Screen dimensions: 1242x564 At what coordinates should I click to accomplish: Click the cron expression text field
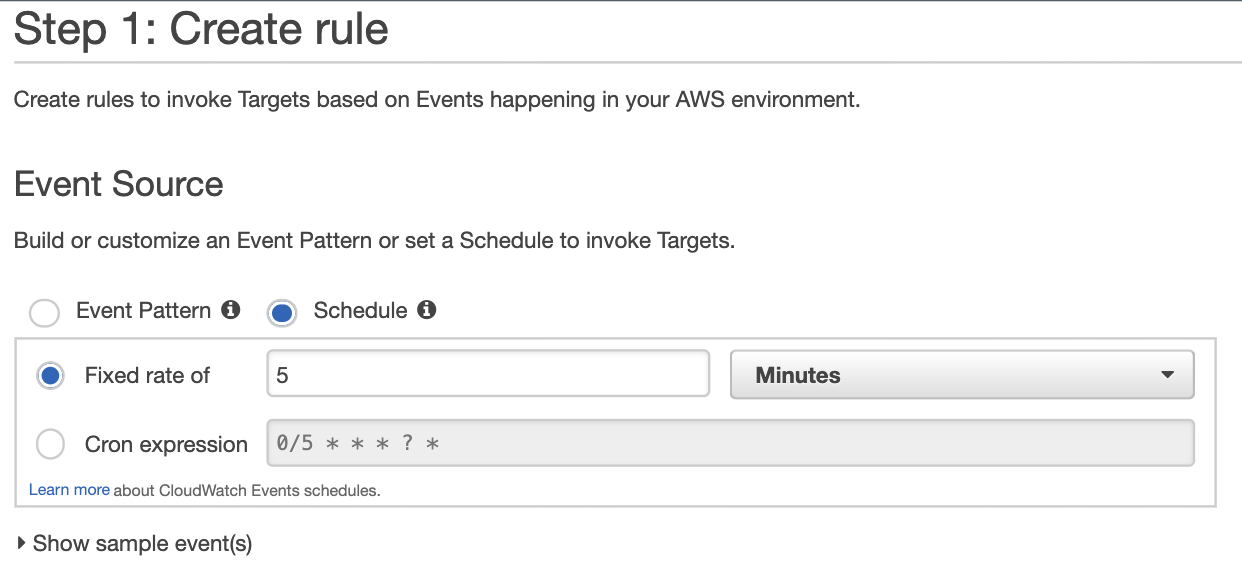730,442
